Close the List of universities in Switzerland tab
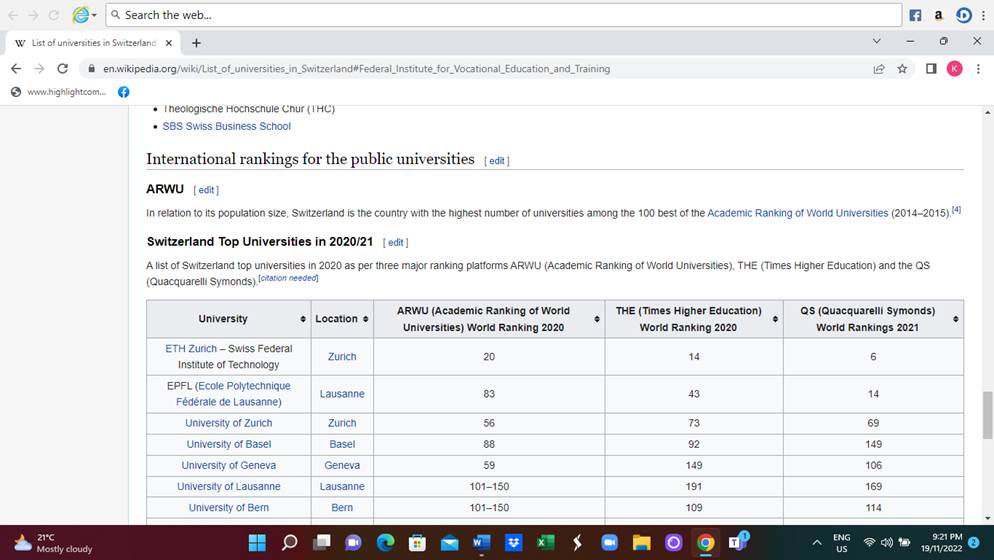This screenshot has height=560, width=994. coord(169,43)
